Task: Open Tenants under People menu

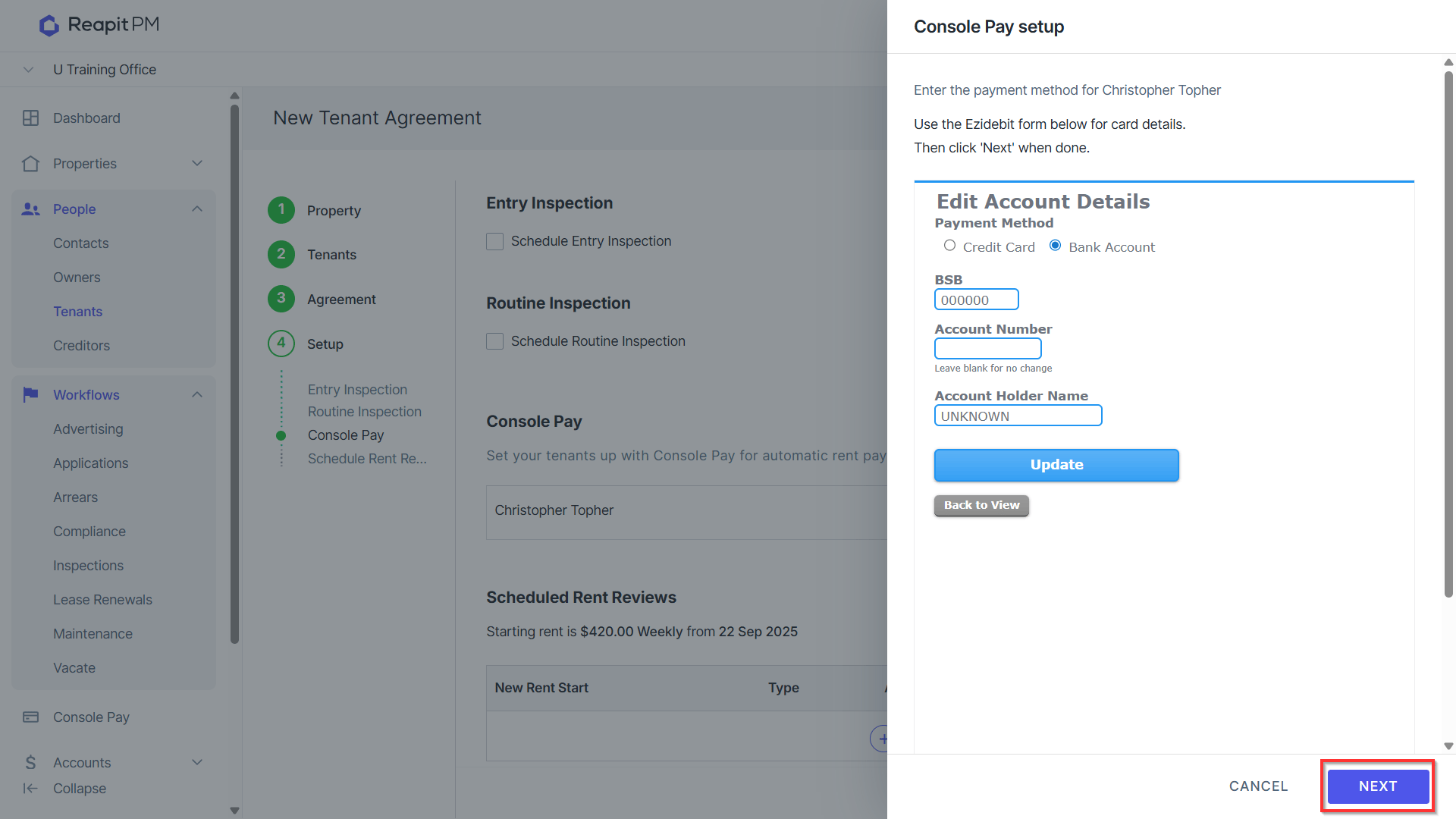Action: click(x=77, y=312)
